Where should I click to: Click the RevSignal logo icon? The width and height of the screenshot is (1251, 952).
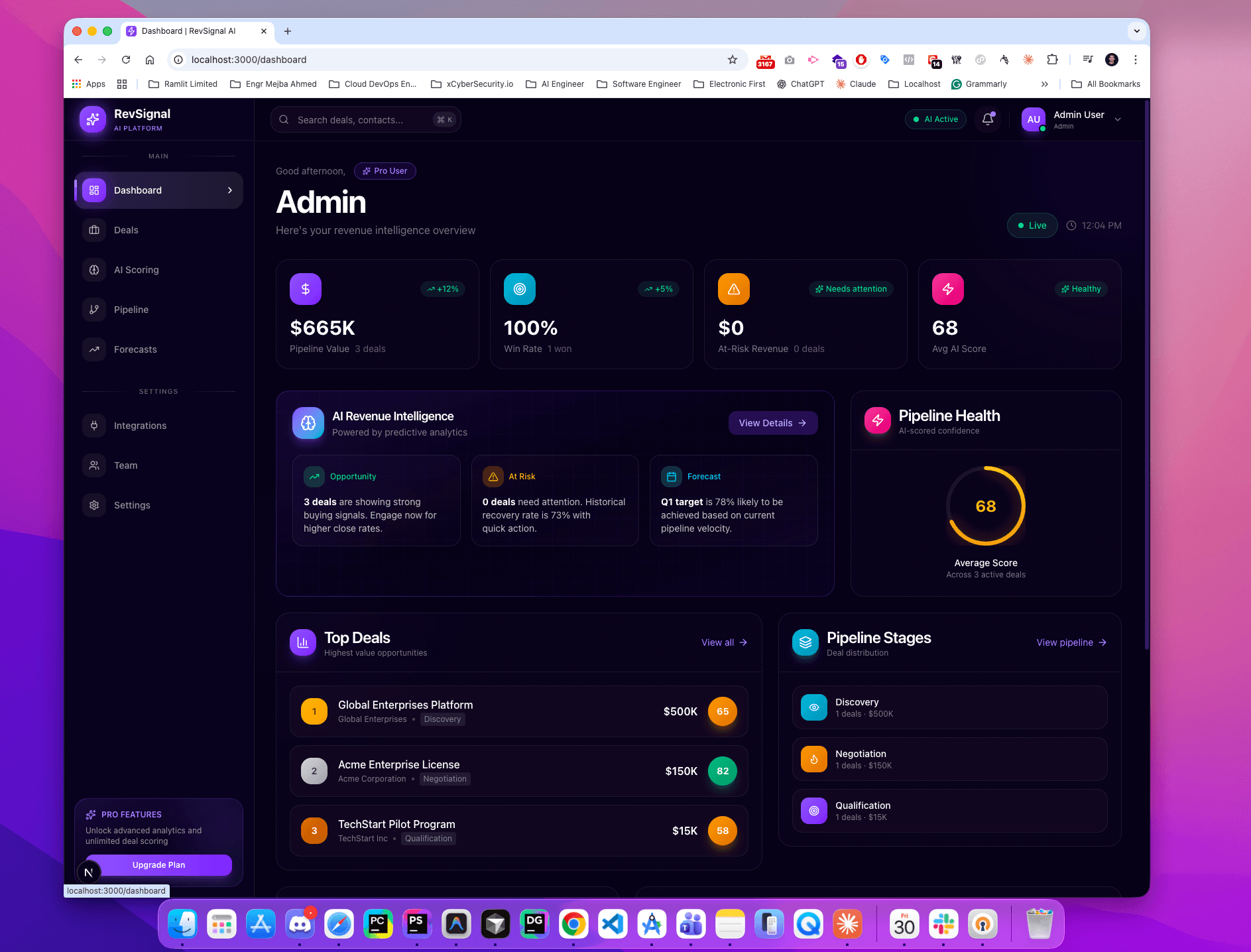point(92,119)
